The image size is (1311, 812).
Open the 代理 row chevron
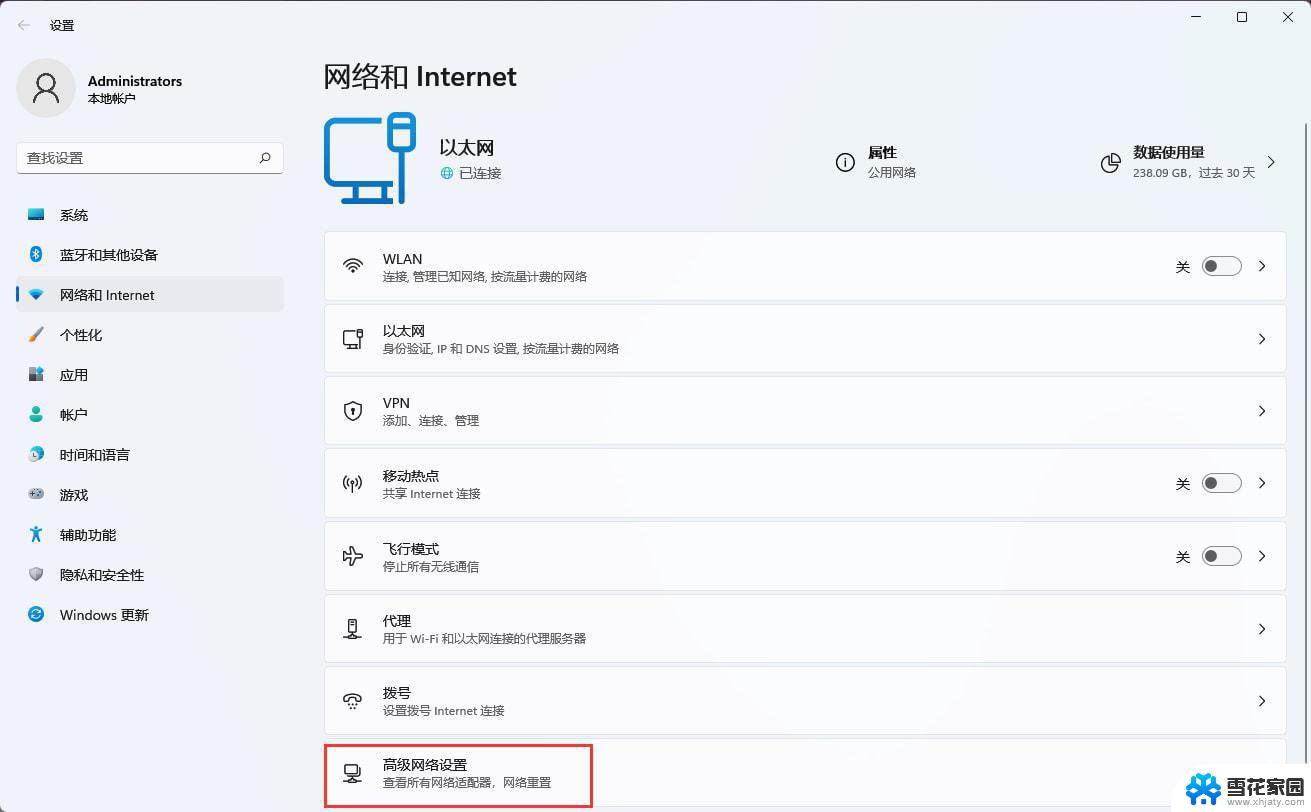coord(1262,629)
